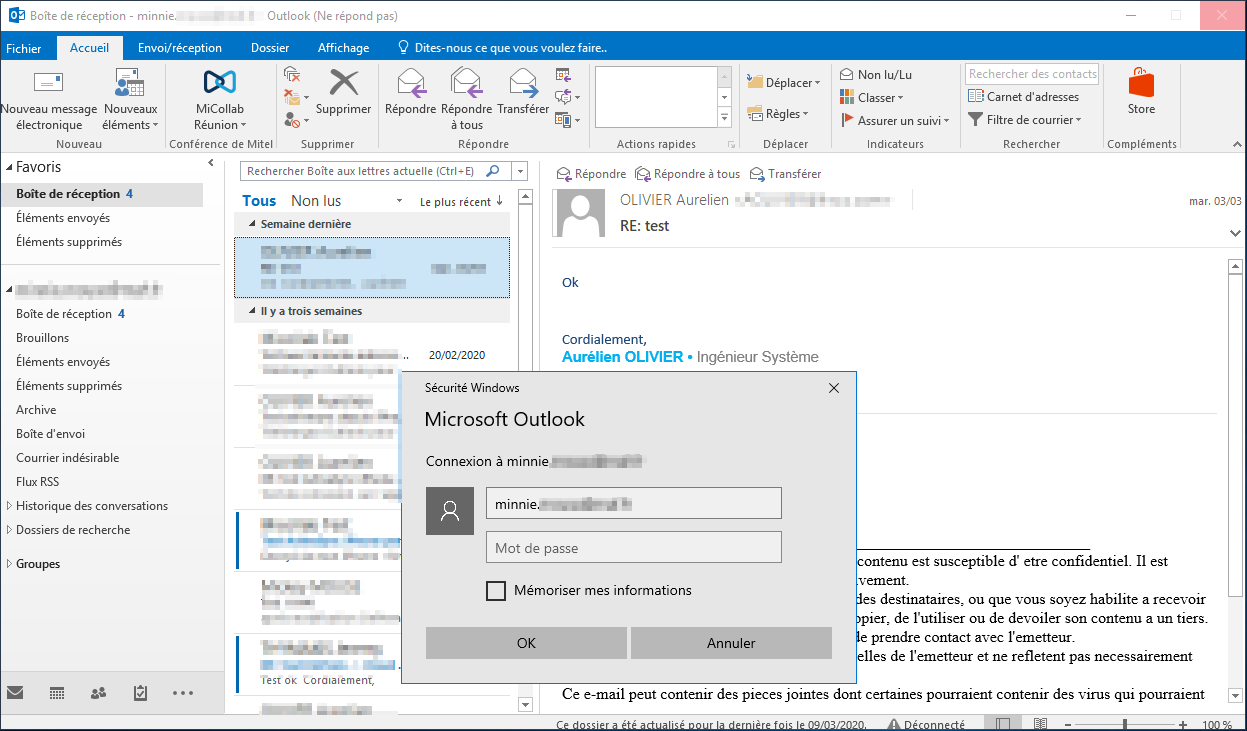1247x731 pixels.
Task: Switch to the People view icon
Action: [x=98, y=692]
